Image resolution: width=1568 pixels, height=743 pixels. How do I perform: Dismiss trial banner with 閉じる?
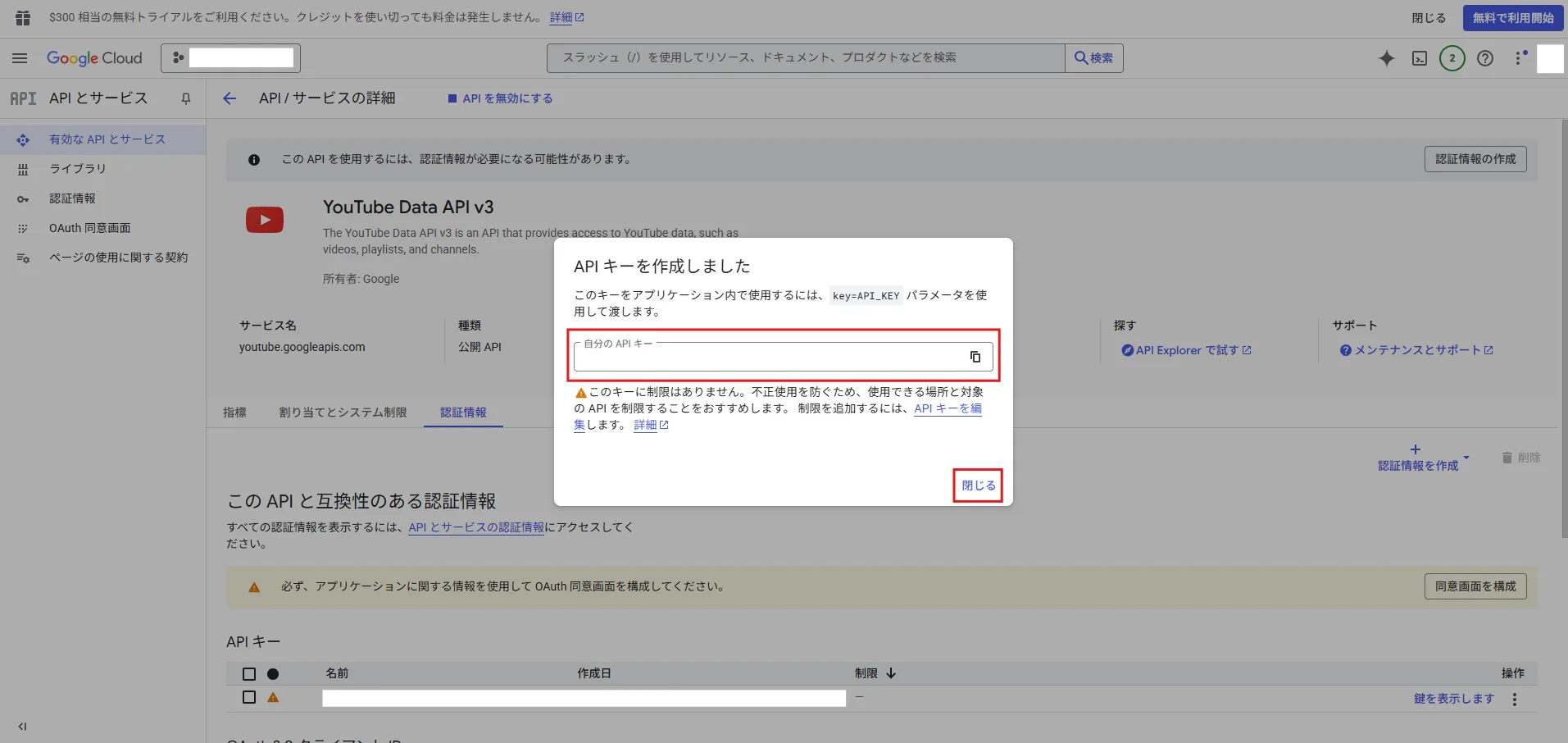coord(1429,17)
